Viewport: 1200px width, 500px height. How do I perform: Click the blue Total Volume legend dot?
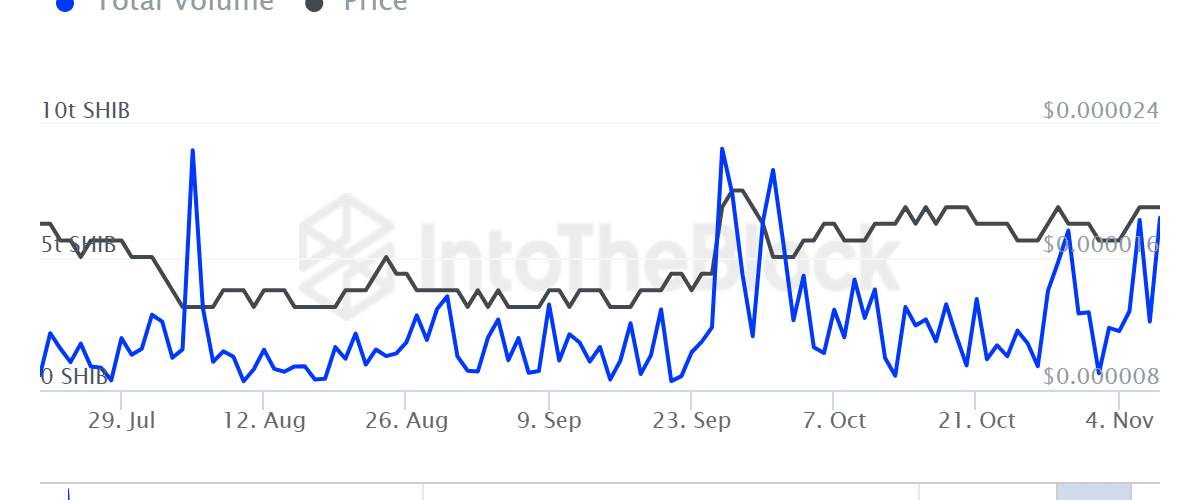point(65,4)
